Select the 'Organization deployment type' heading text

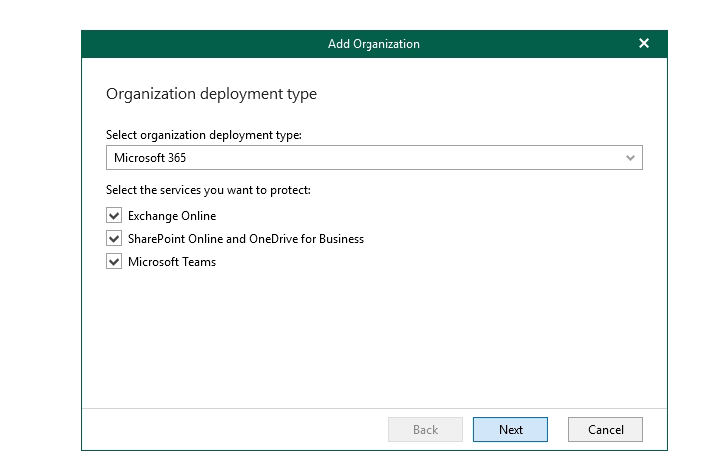click(211, 94)
